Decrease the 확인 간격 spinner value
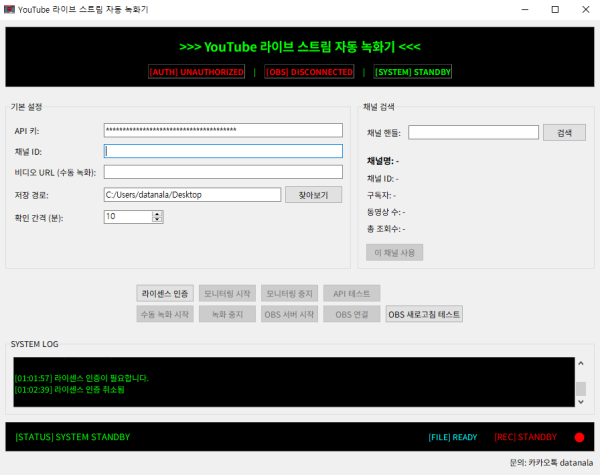 pos(157,219)
